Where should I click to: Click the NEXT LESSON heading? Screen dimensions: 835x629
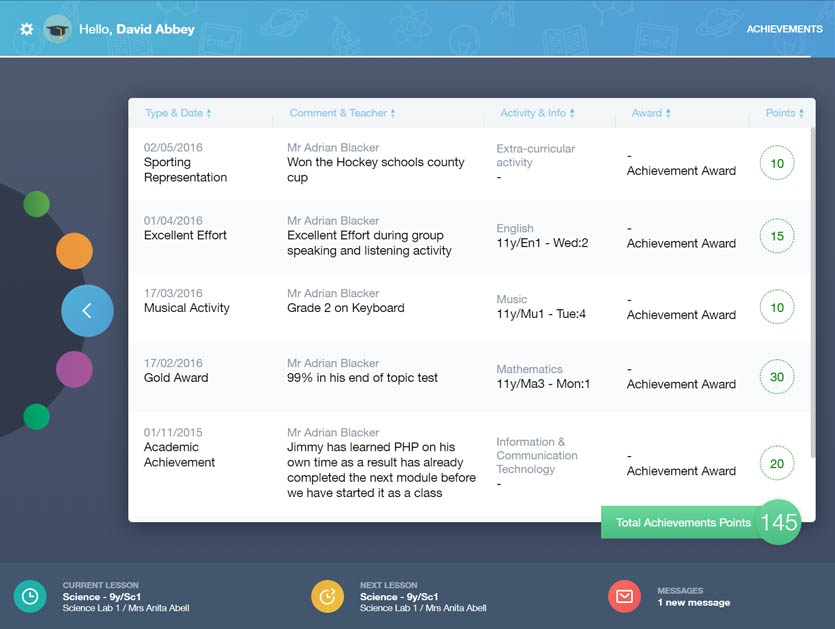[388, 585]
